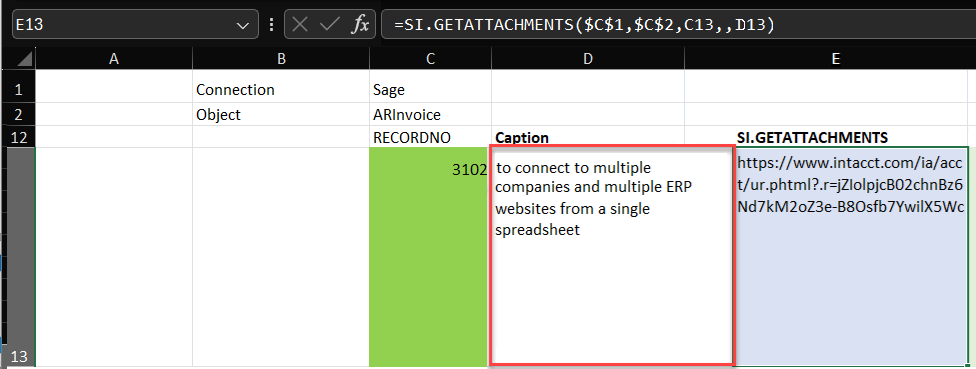This screenshot has width=976, height=369.
Task: Click the Cancel X icon in formula bar
Action: [300, 25]
